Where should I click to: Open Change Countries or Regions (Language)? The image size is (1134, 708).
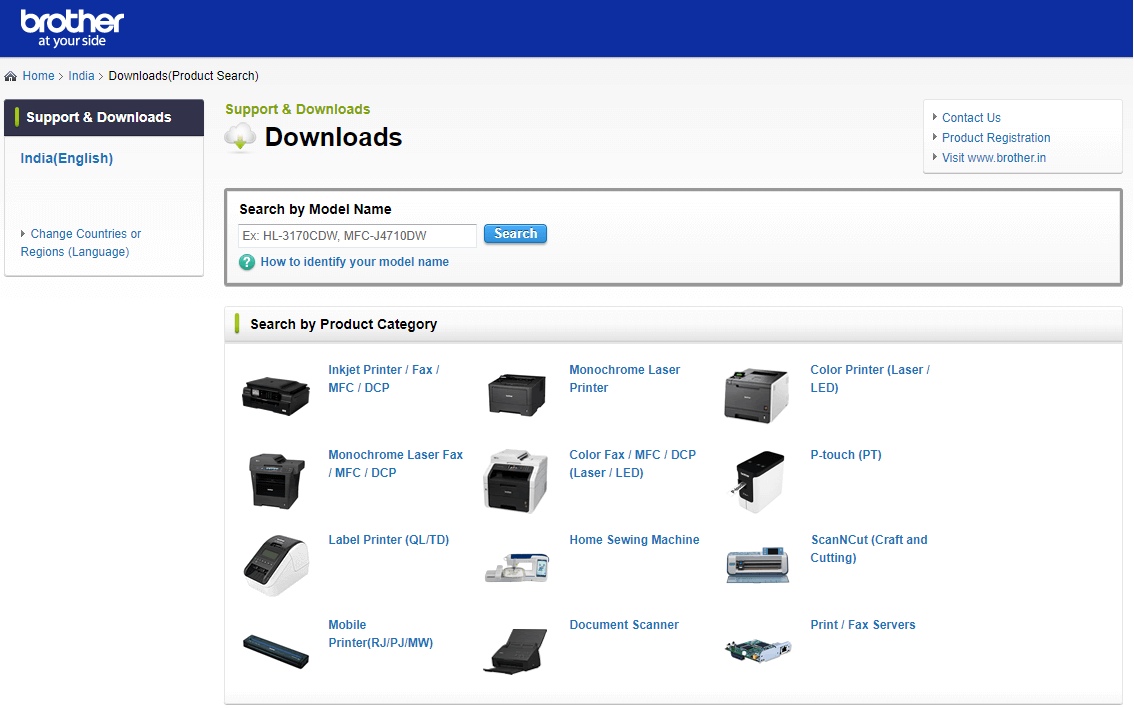[80, 243]
